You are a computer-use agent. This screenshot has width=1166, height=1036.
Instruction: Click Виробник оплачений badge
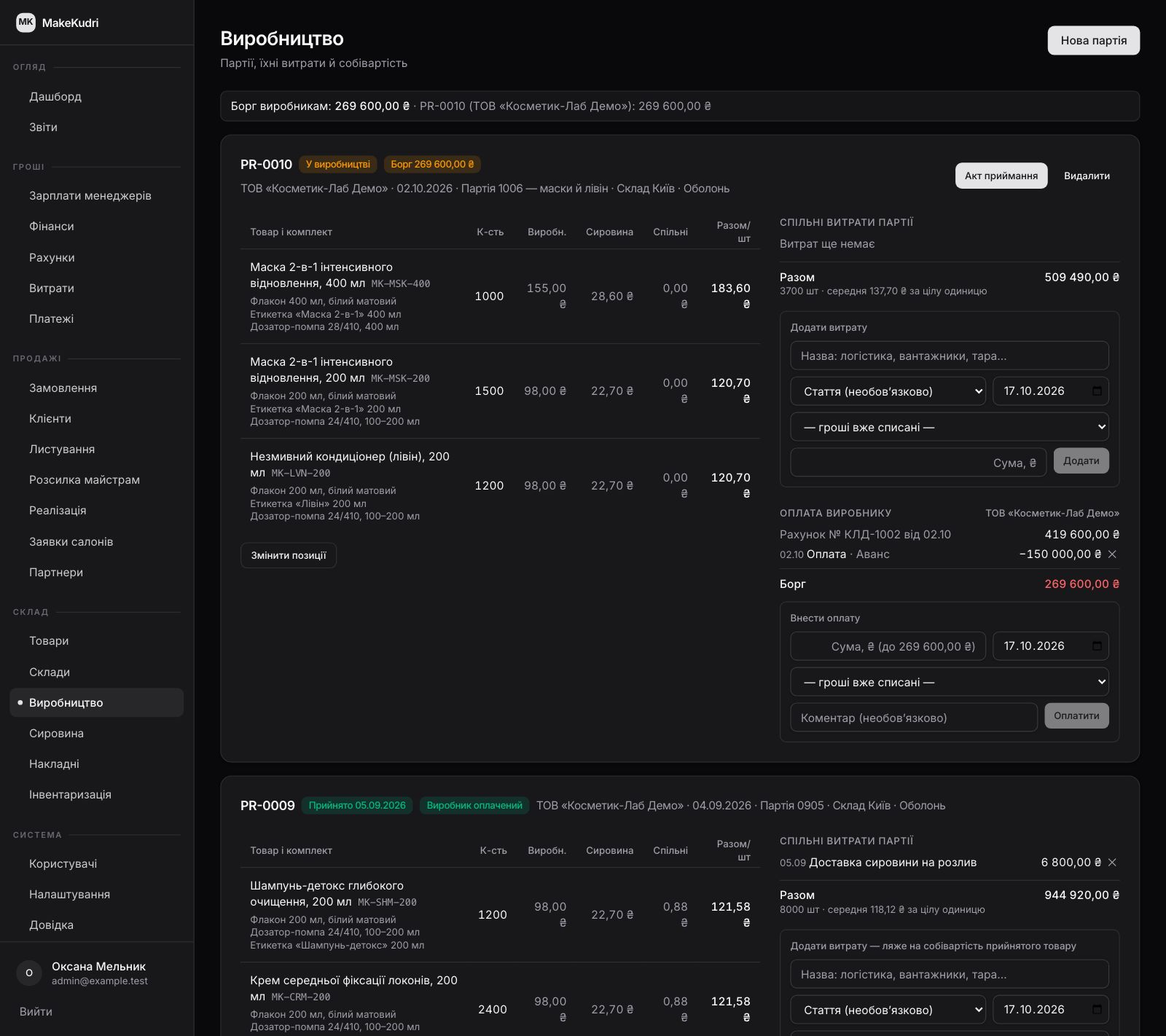pos(474,806)
